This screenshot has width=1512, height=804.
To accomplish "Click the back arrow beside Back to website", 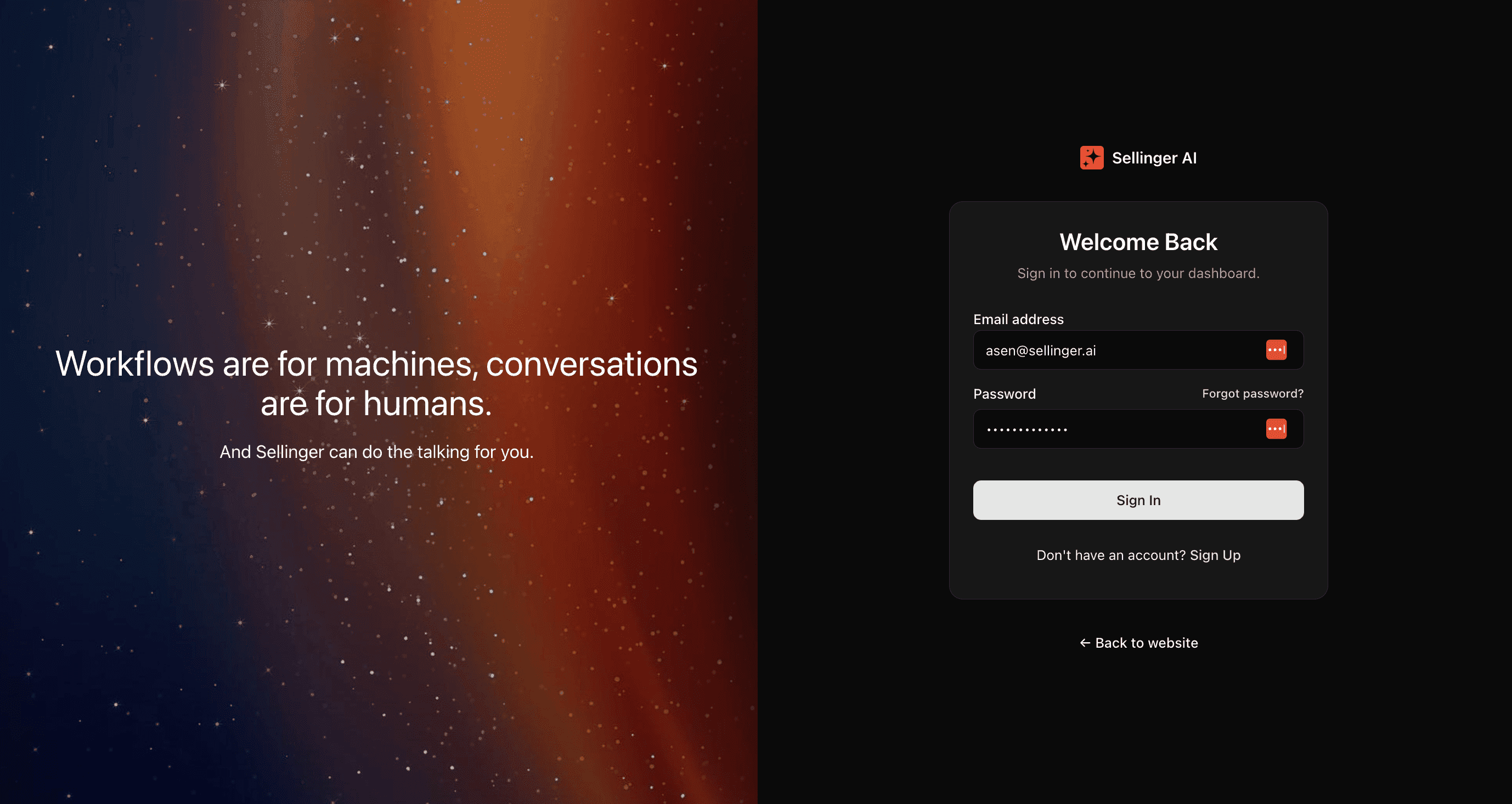I will pyautogui.click(x=1085, y=643).
